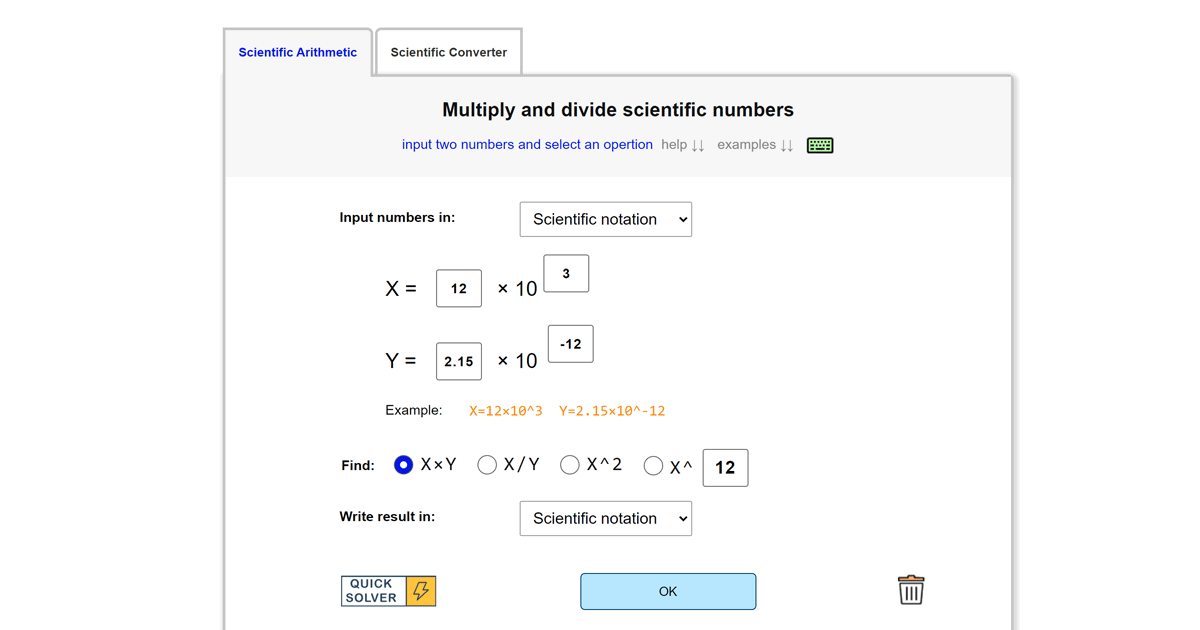Choose the X^2 squaring operation
The image size is (1200, 630).
pyautogui.click(x=570, y=464)
